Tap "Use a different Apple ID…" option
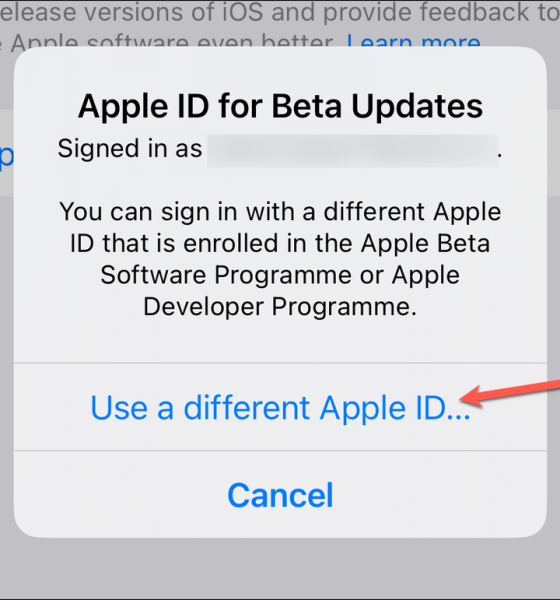The height and width of the screenshot is (600, 560). (x=280, y=408)
